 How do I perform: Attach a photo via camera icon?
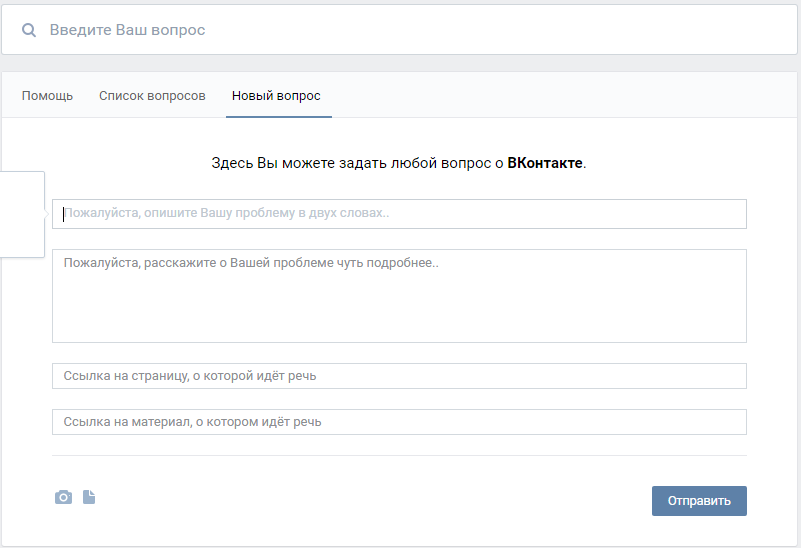(x=63, y=497)
